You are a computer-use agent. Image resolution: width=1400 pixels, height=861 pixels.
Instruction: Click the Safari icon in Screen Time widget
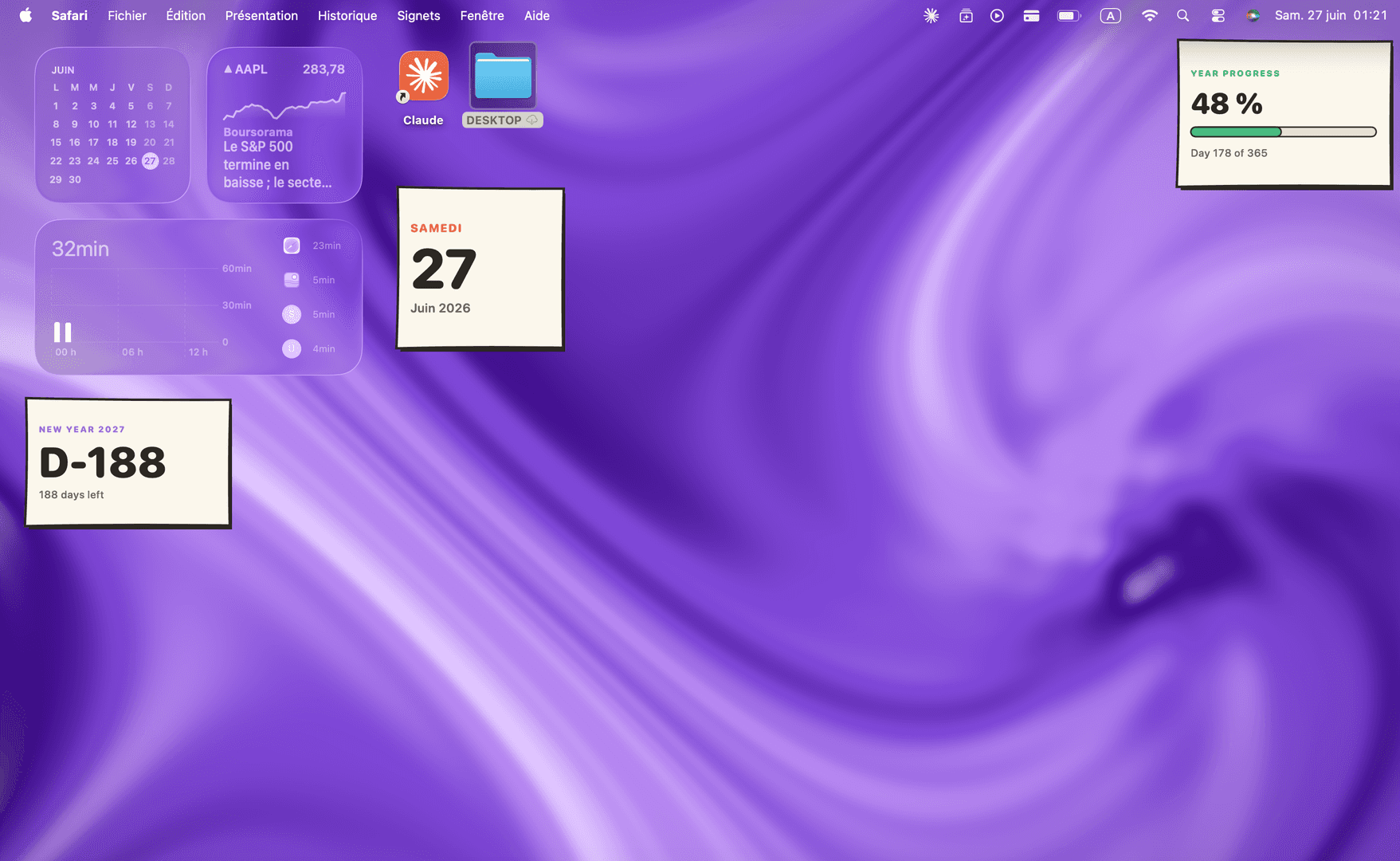[292, 246]
